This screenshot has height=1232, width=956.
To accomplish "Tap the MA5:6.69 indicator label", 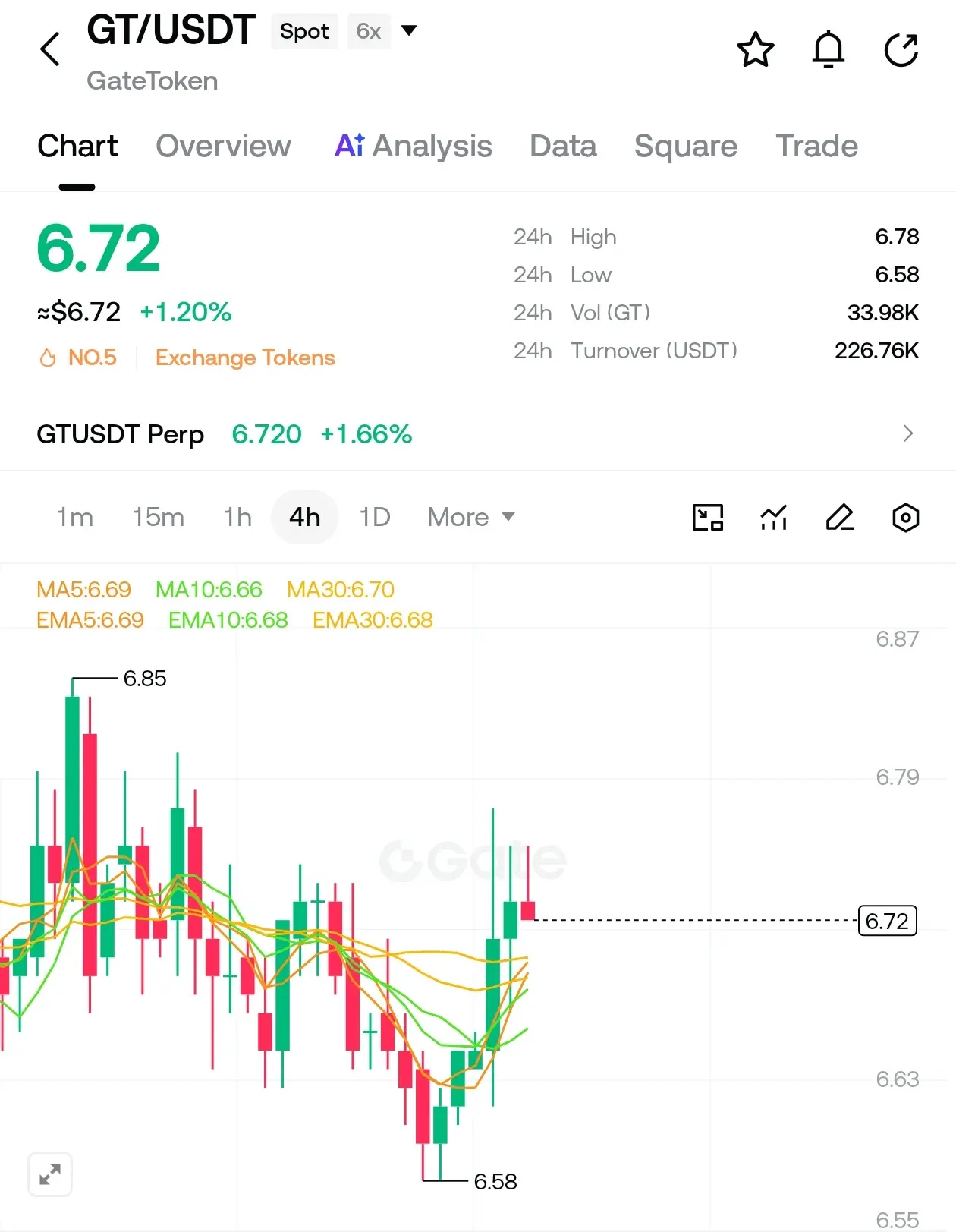I will [83, 589].
